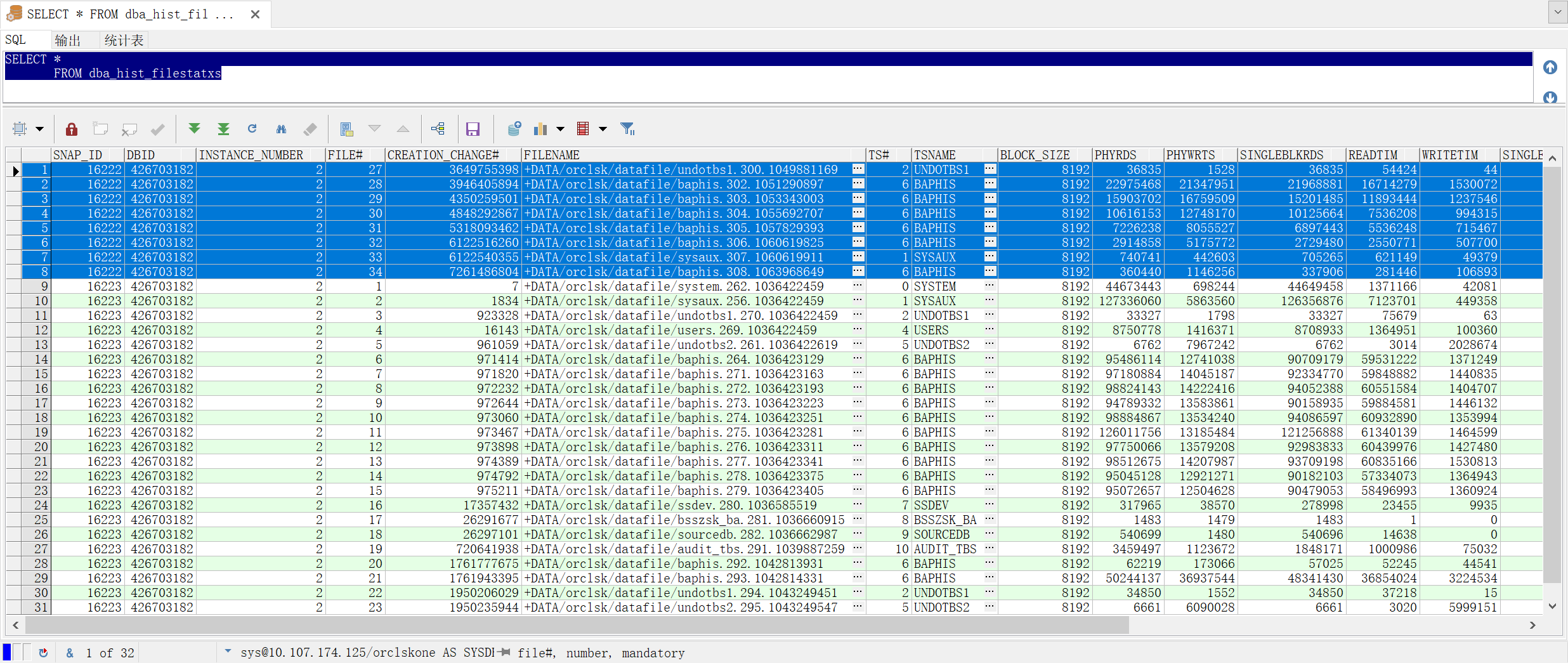The image size is (1568, 663).
Task: Click the select cells grid icon
Action: [20, 129]
